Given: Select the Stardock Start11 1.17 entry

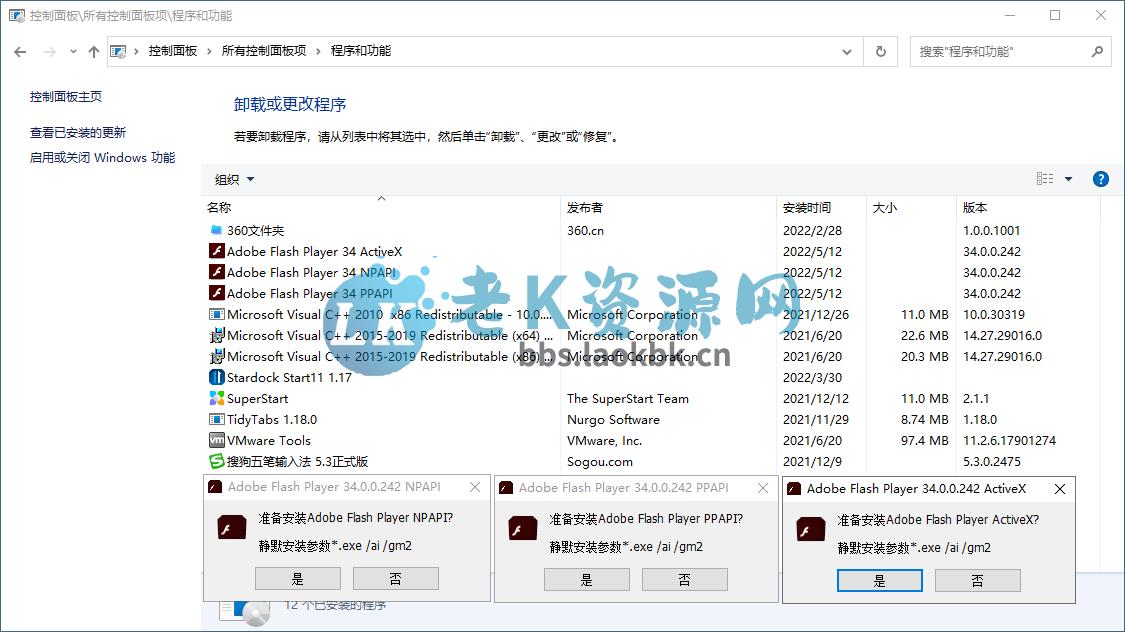Looking at the screenshot, I should click(289, 377).
